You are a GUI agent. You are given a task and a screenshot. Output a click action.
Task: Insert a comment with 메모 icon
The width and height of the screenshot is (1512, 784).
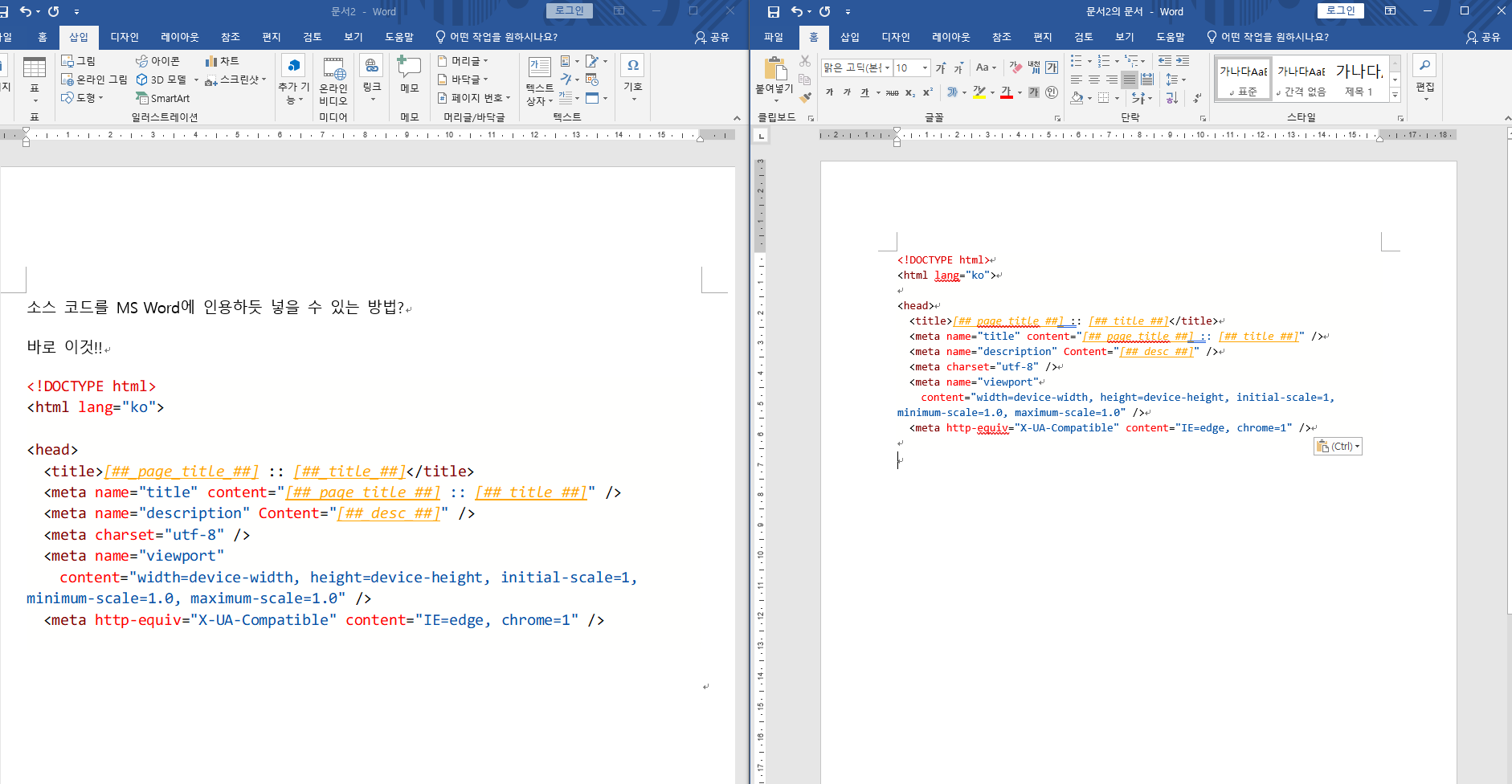pyautogui.click(x=409, y=74)
